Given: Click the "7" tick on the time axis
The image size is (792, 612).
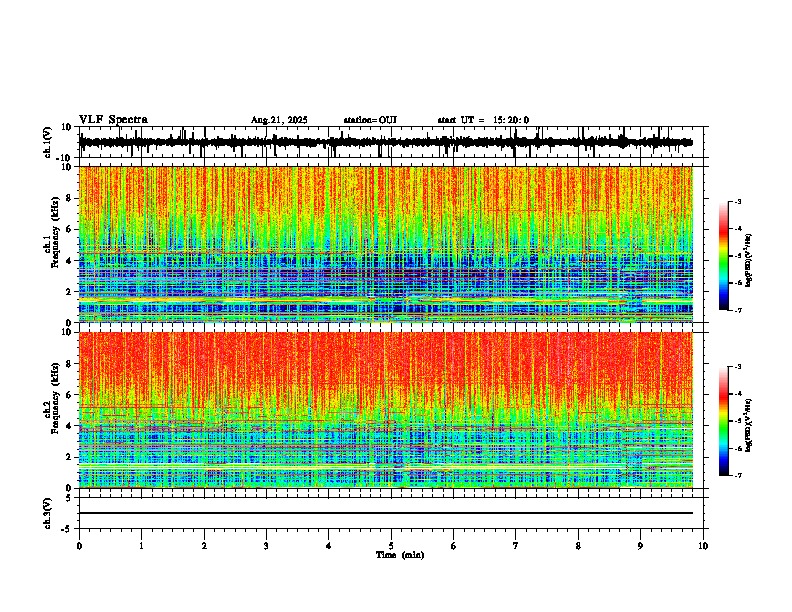Looking at the screenshot, I should click(516, 545).
